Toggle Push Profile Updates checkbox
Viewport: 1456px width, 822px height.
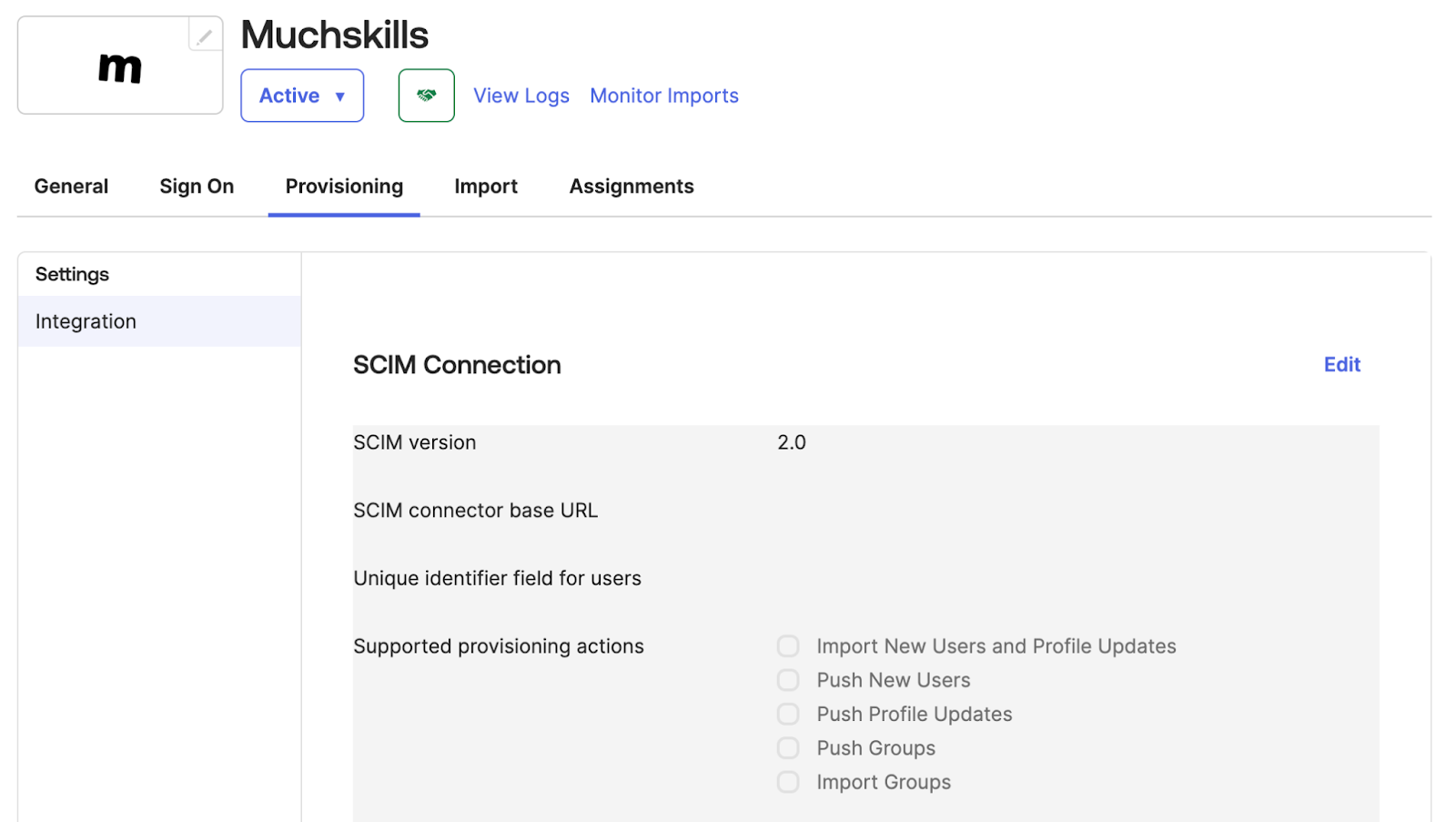788,715
